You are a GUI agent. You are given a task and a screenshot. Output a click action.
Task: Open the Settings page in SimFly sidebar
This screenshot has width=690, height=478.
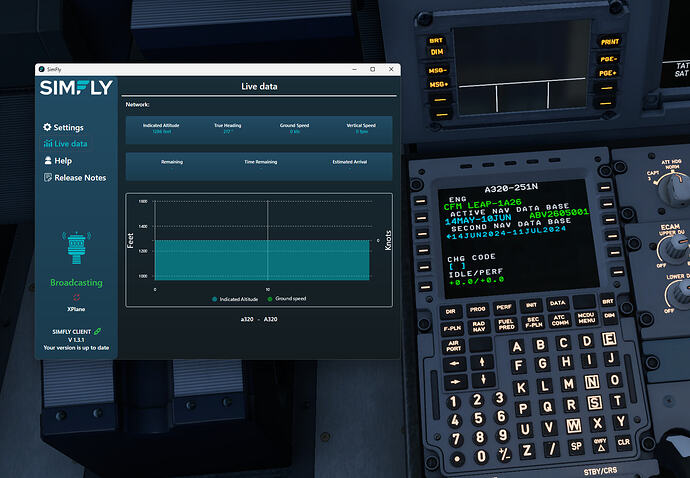(x=63, y=127)
